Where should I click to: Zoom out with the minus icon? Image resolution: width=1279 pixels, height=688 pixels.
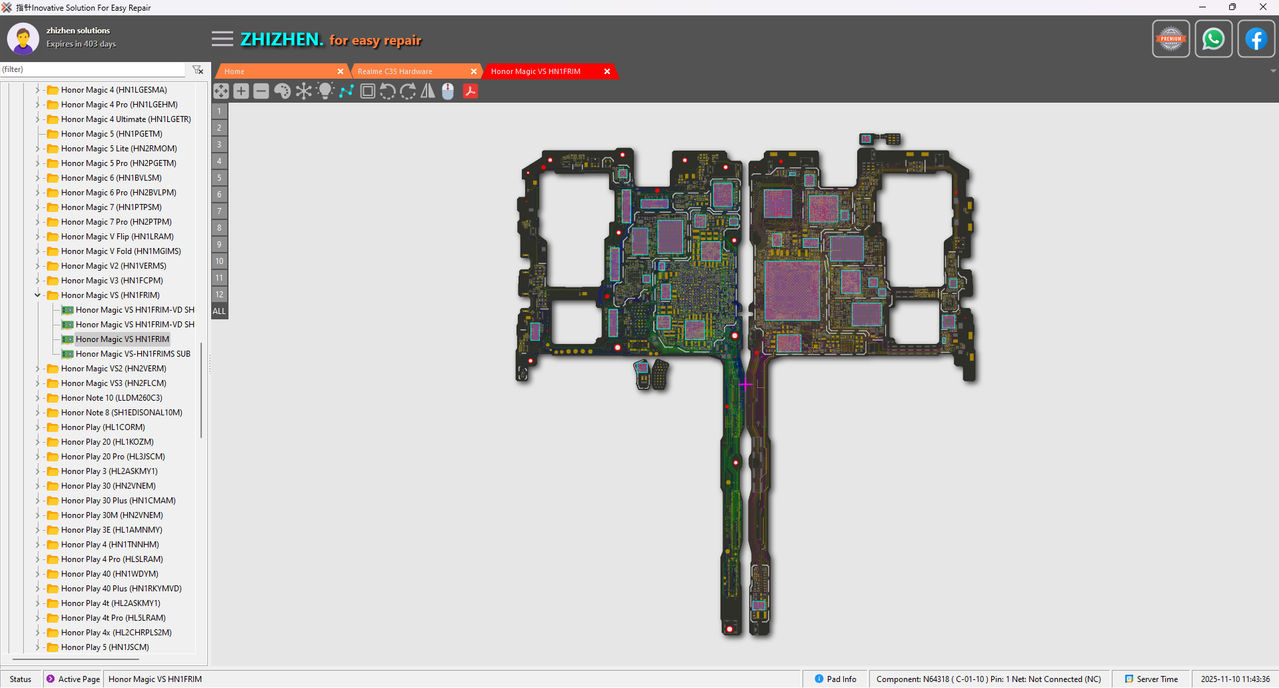point(261,91)
